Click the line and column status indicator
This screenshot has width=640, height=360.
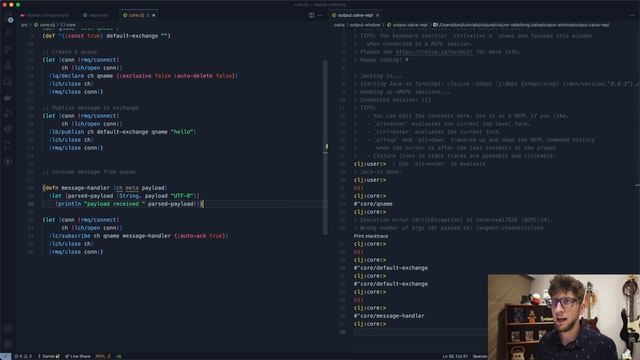click(x=455, y=356)
